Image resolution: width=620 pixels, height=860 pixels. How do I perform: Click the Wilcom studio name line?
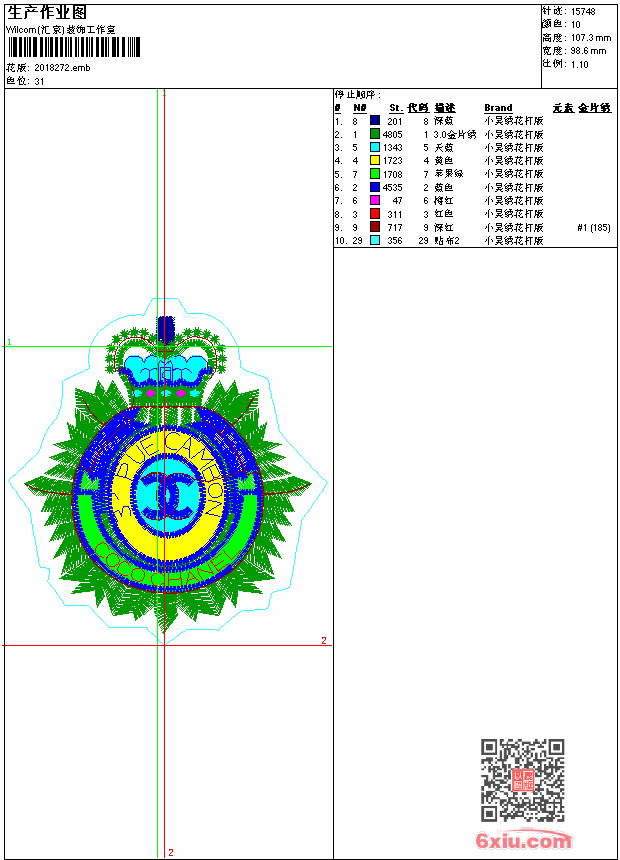61,30
